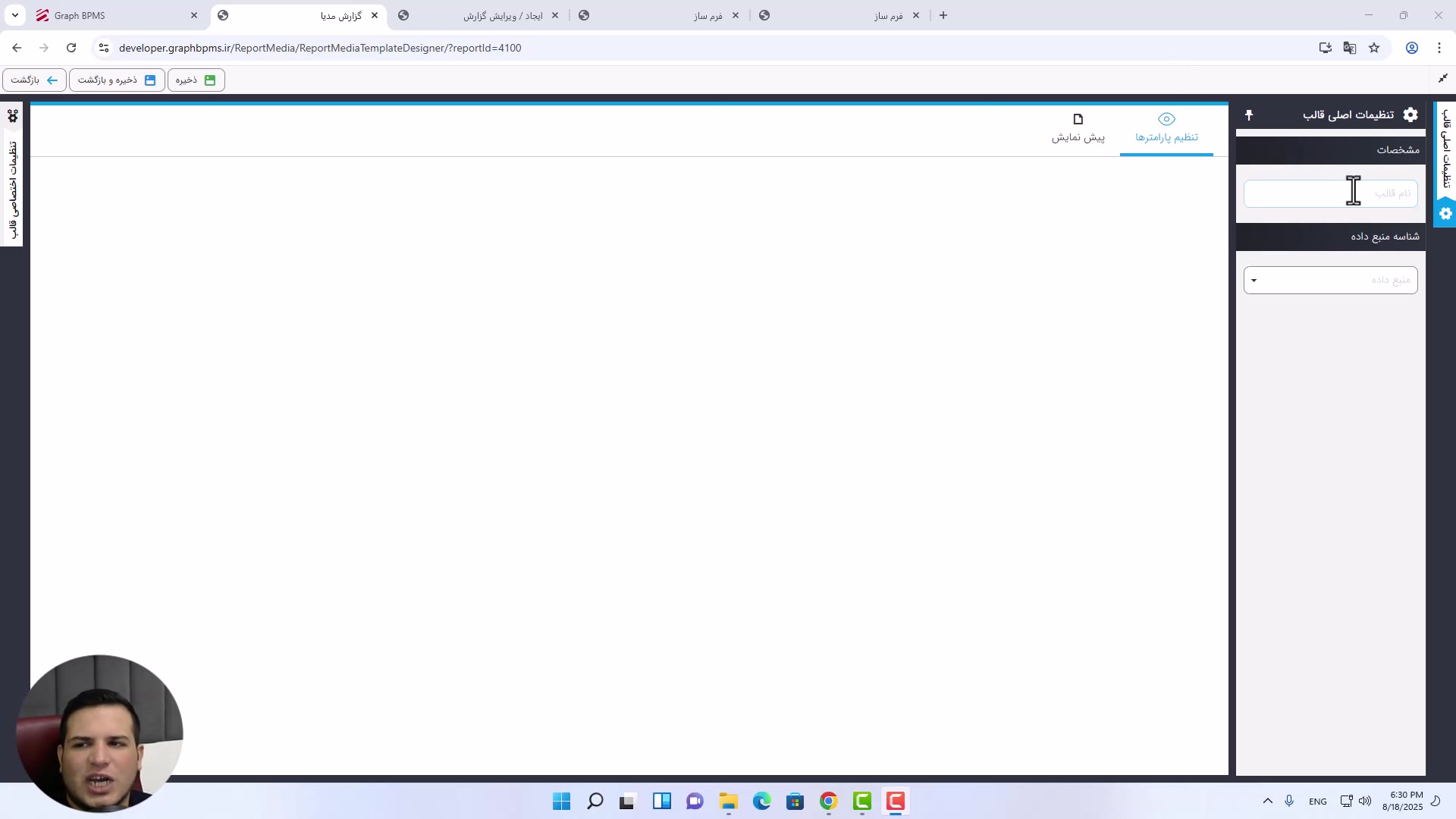Bookmark this page with the star icon
The width and height of the screenshot is (1456, 819).
click(x=1374, y=48)
